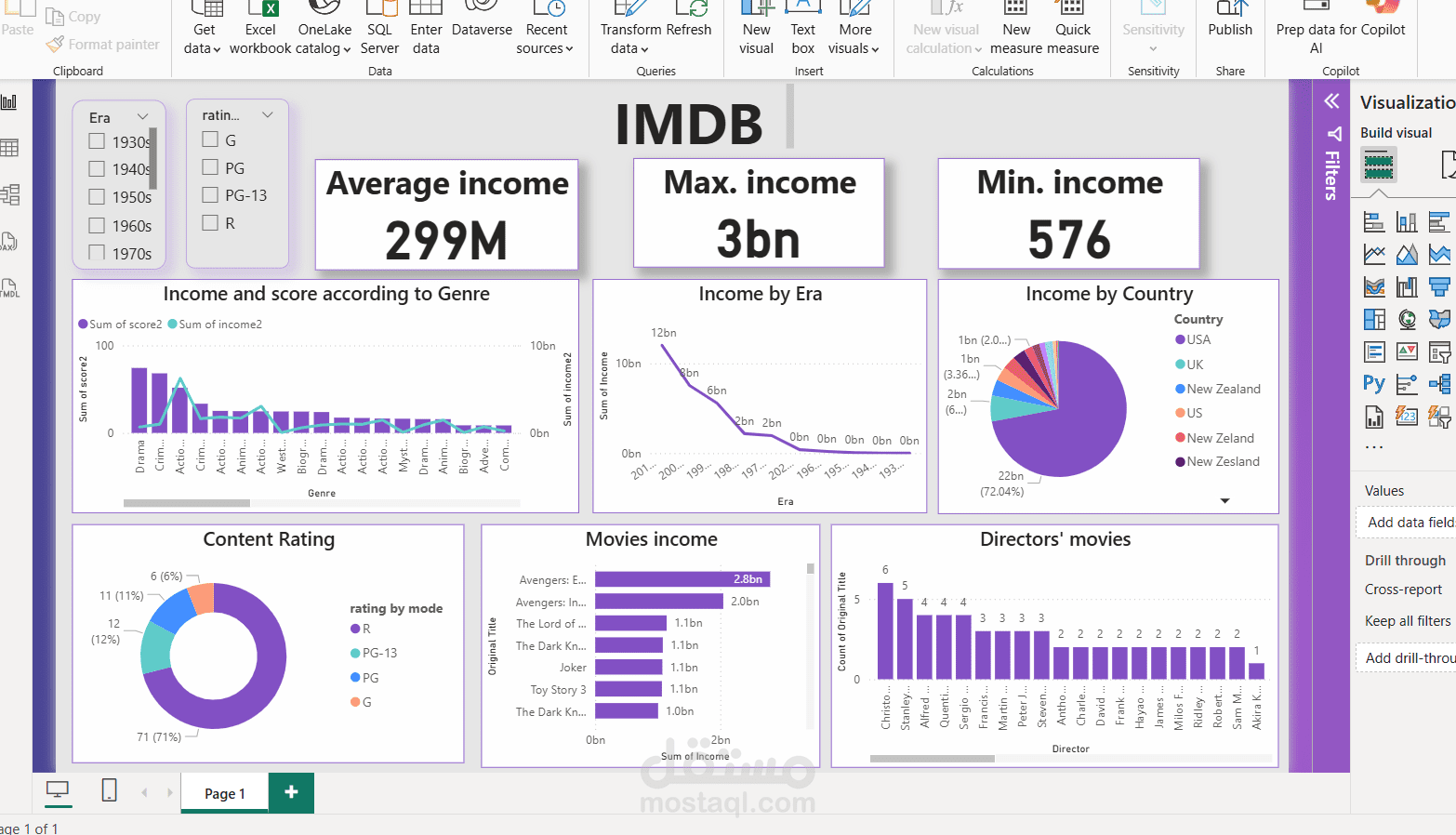
Task: Add a new page with plus tab
Action: (291, 792)
